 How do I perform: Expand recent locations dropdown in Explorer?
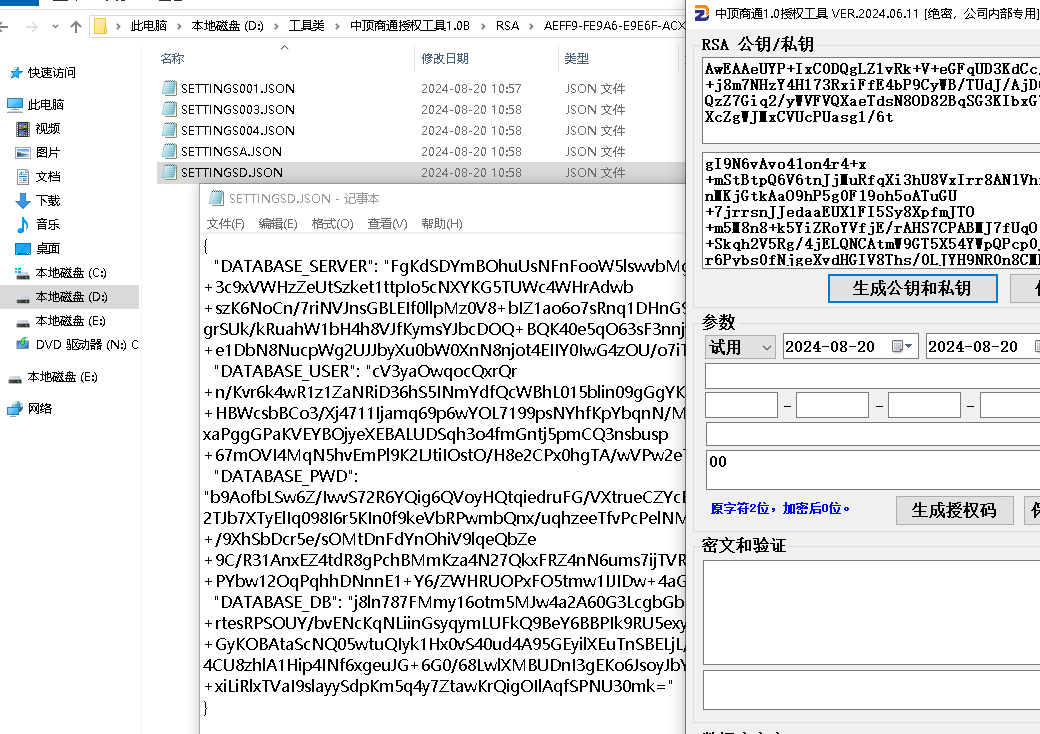[x=54, y=27]
